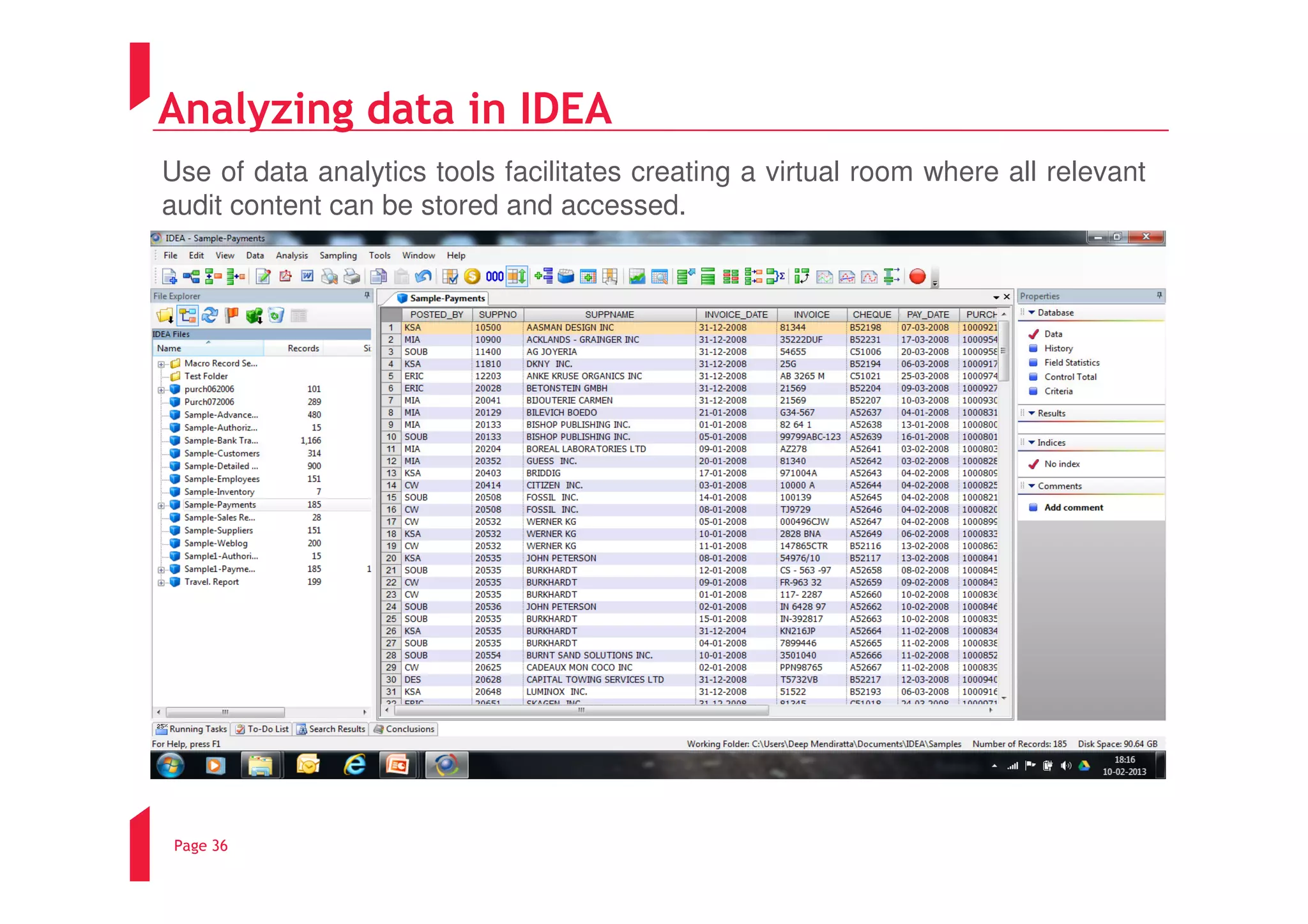Click the INVOICE_DATE column header
The image size is (1308, 924).
(x=736, y=315)
